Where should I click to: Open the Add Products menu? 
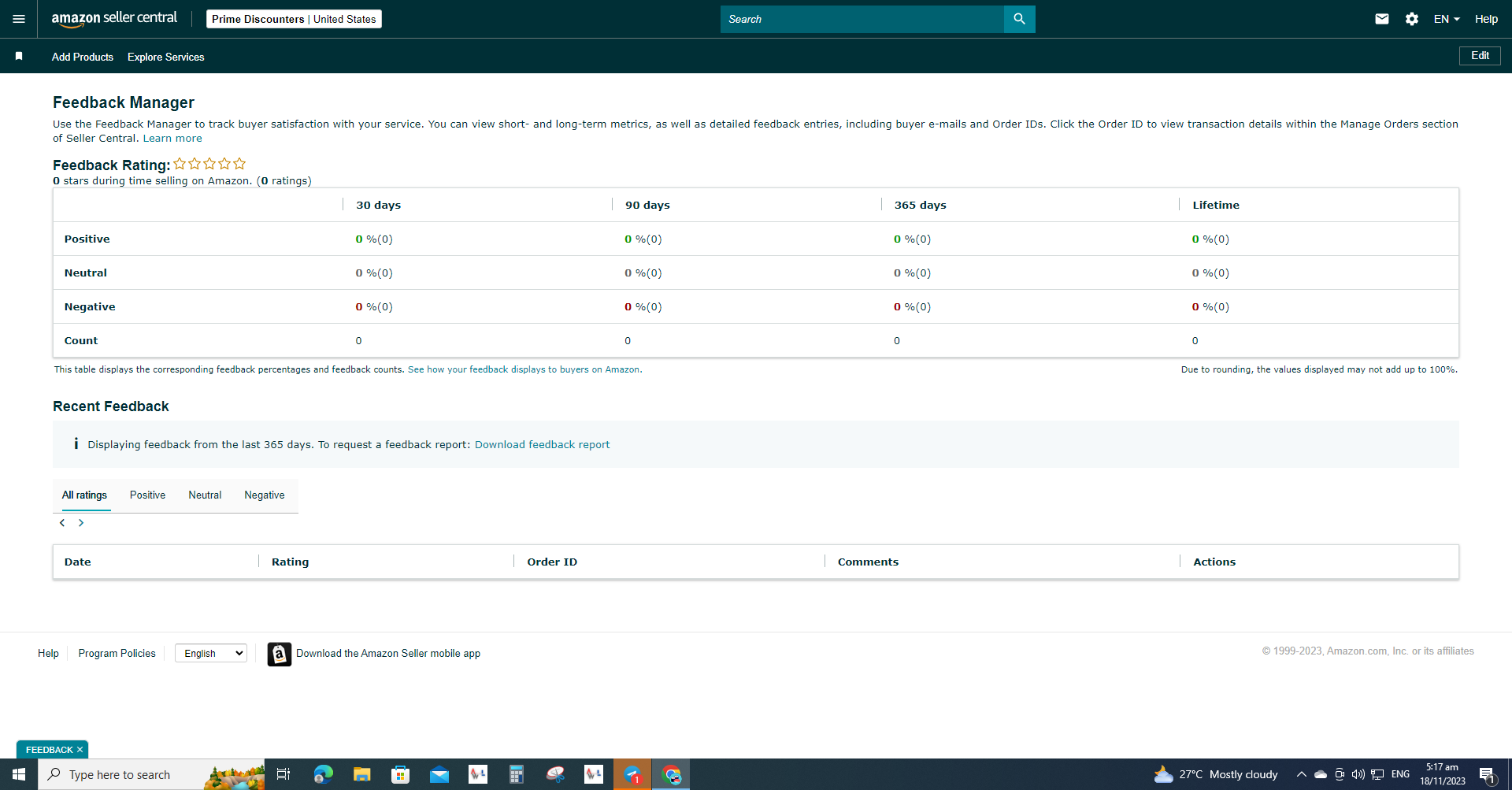tap(83, 57)
